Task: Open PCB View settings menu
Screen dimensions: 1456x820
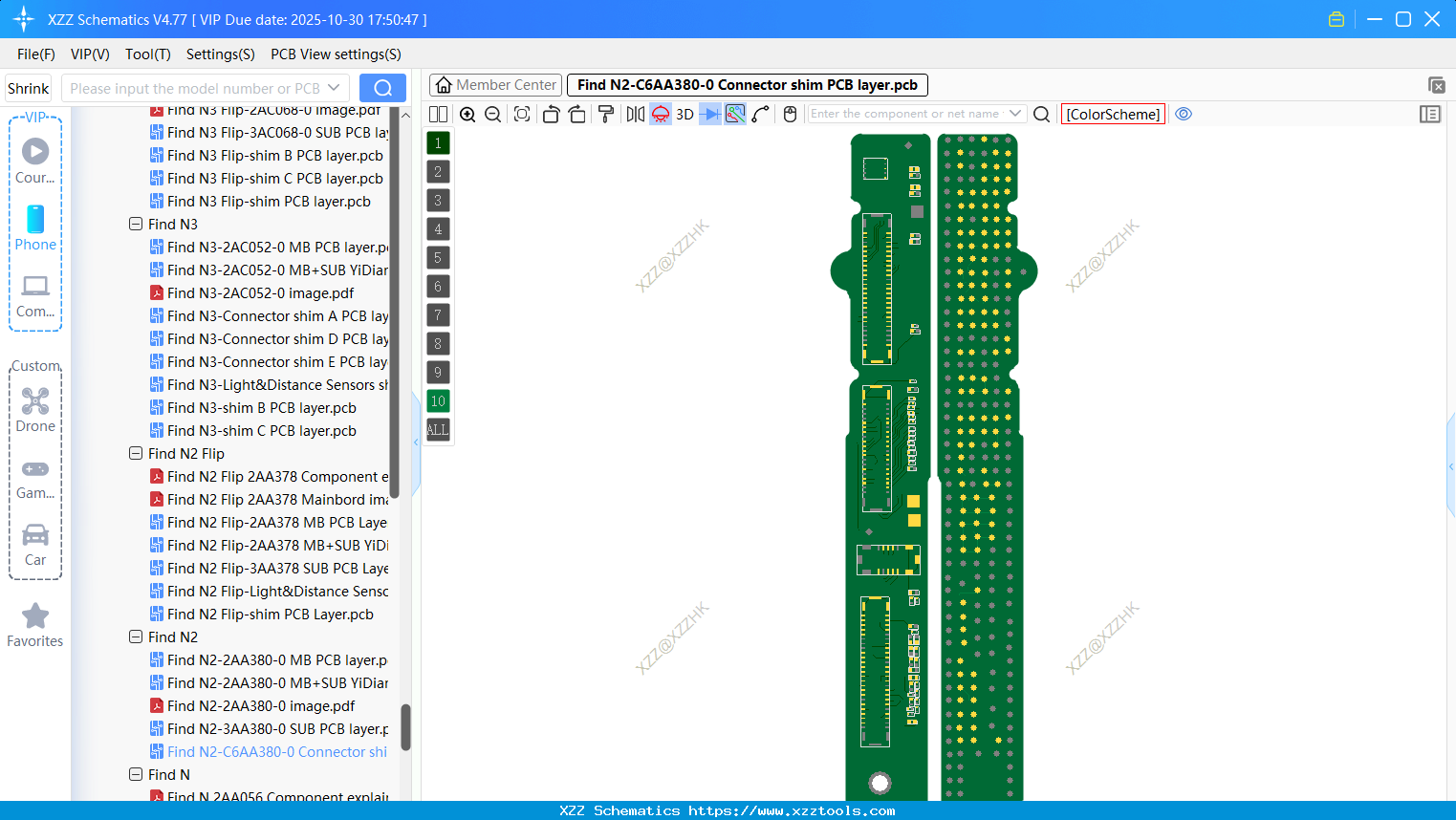Action: (335, 54)
